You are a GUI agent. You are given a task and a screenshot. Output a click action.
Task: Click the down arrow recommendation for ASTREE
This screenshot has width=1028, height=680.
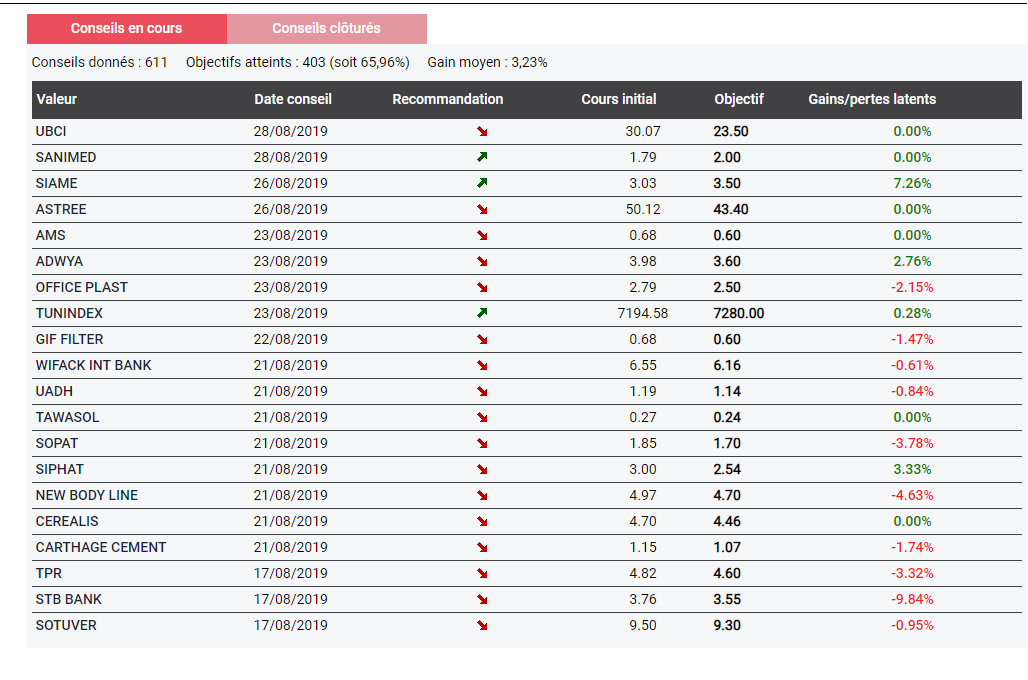(x=483, y=210)
